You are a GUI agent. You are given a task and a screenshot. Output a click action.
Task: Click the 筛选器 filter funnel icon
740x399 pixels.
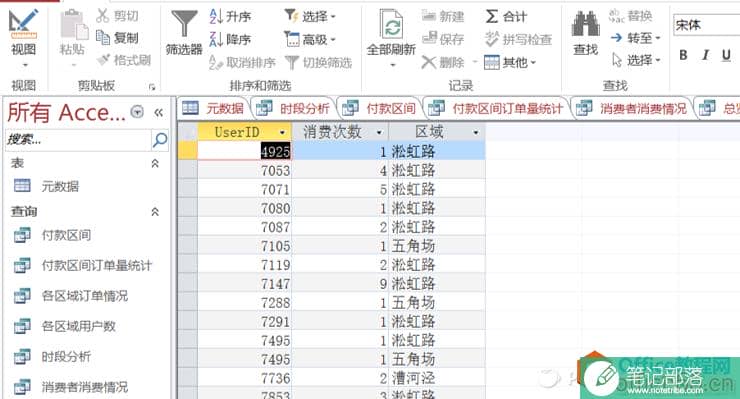pos(184,24)
